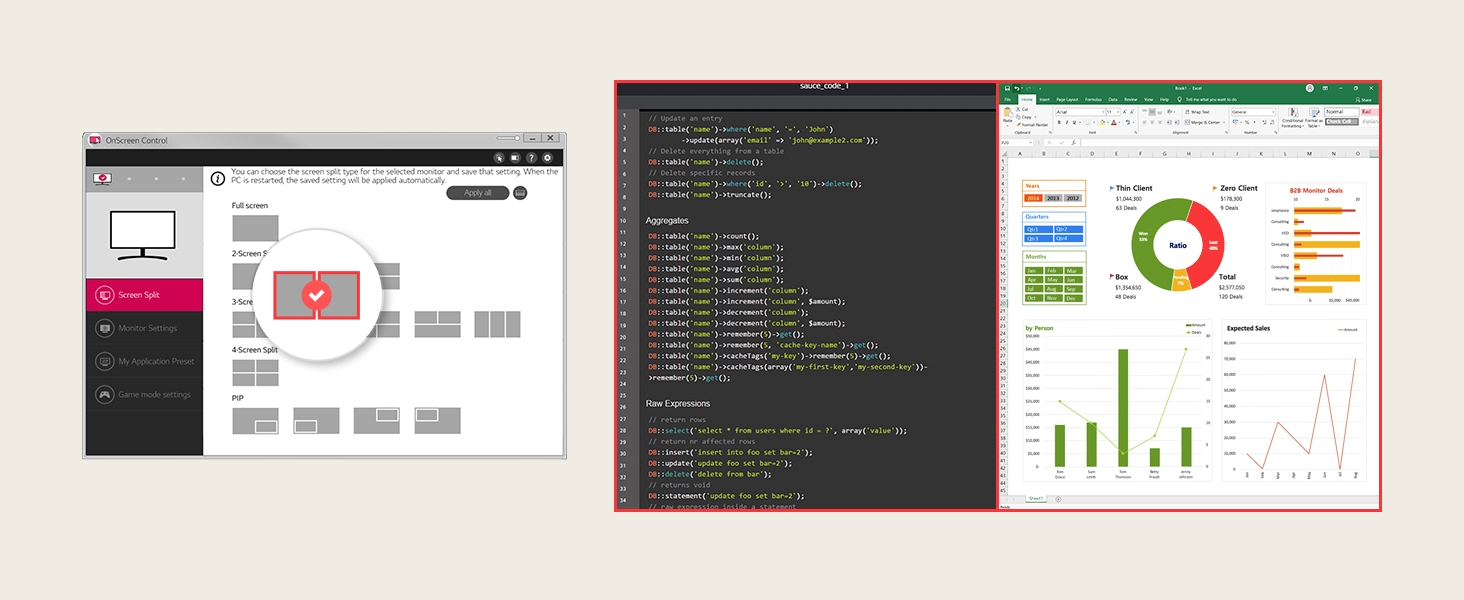The height and width of the screenshot is (600, 1464).
Task: Open the OnScreen Control help icon
Action: pos(531,157)
